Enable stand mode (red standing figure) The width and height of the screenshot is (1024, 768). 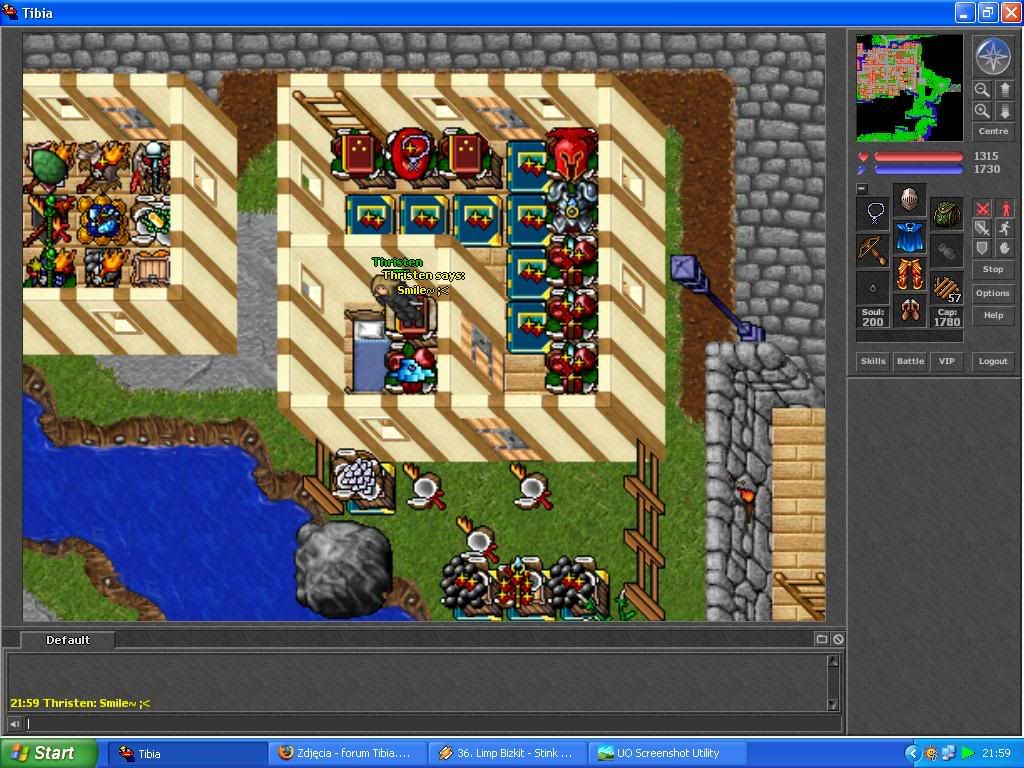pos(1004,209)
